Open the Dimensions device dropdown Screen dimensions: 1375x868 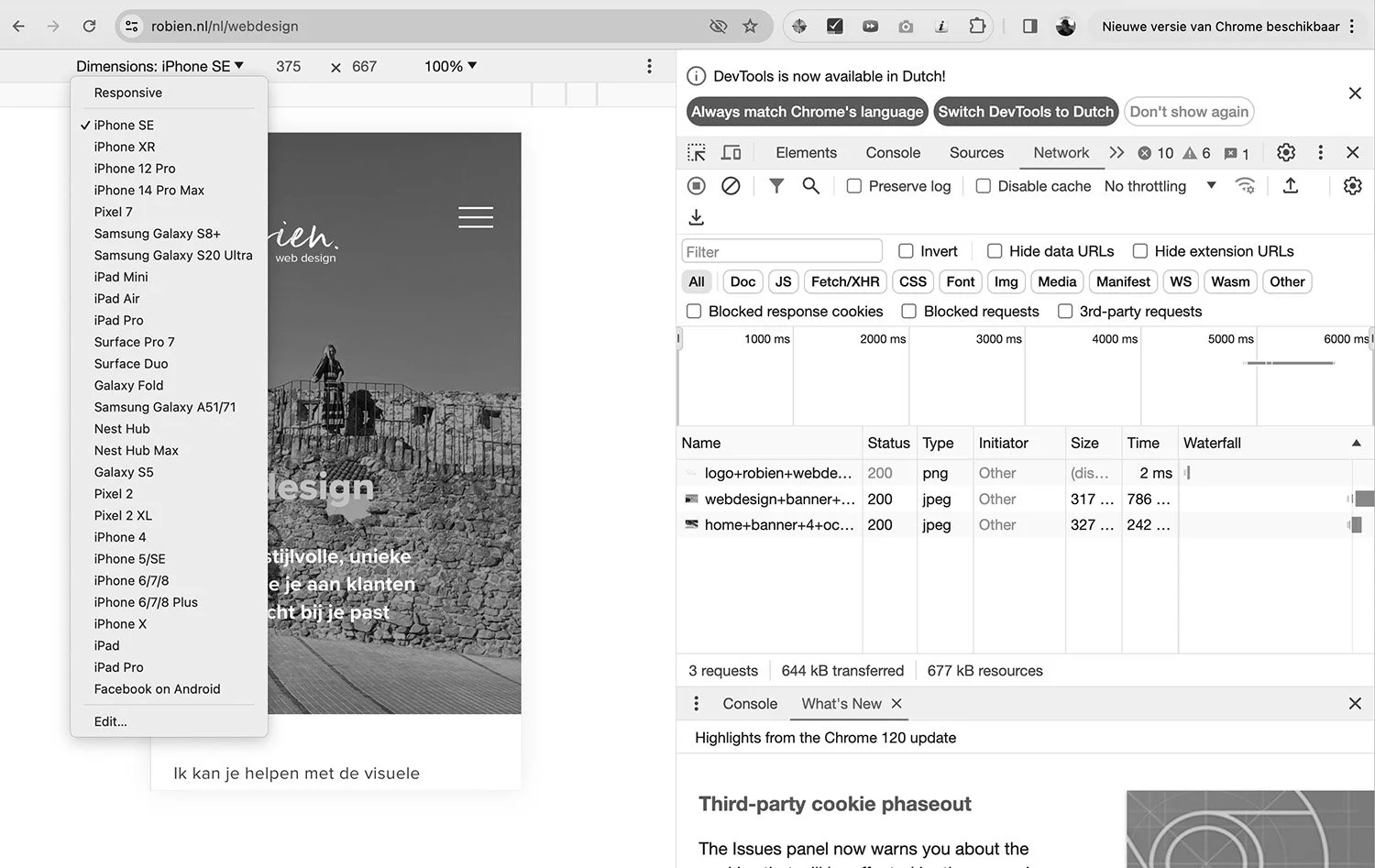160,65
